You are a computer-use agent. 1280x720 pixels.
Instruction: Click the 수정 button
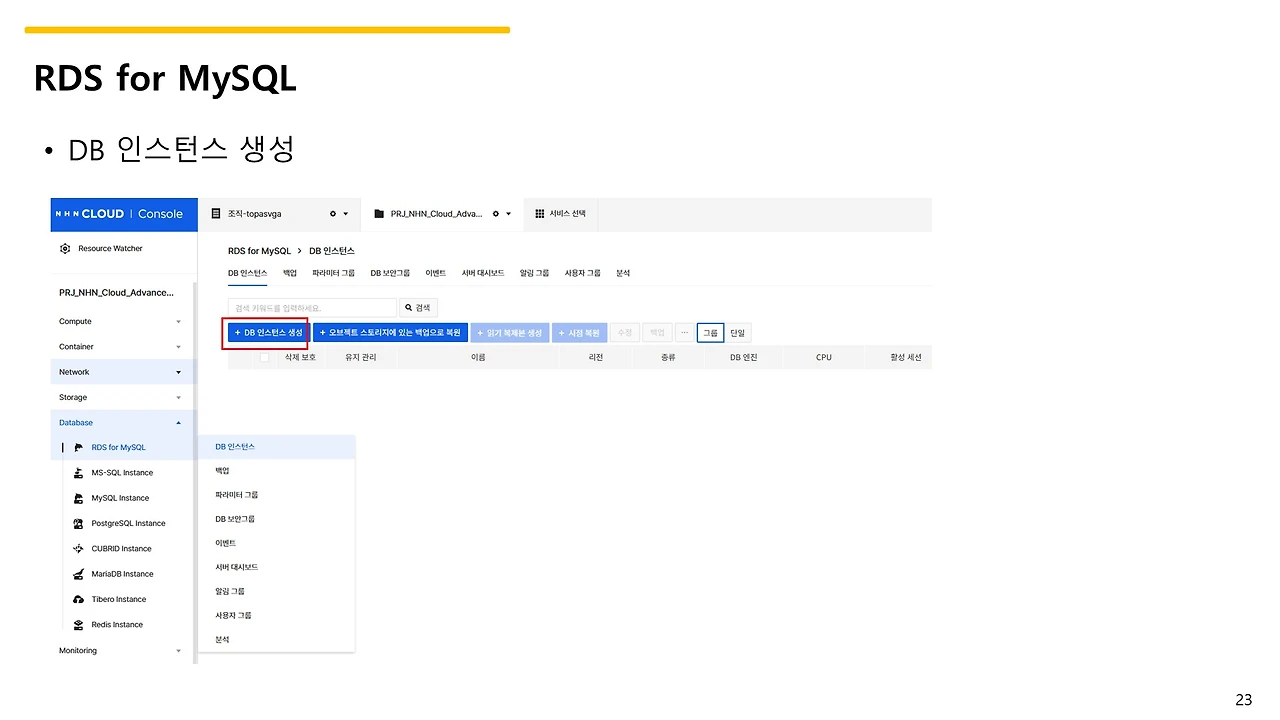[x=624, y=333]
